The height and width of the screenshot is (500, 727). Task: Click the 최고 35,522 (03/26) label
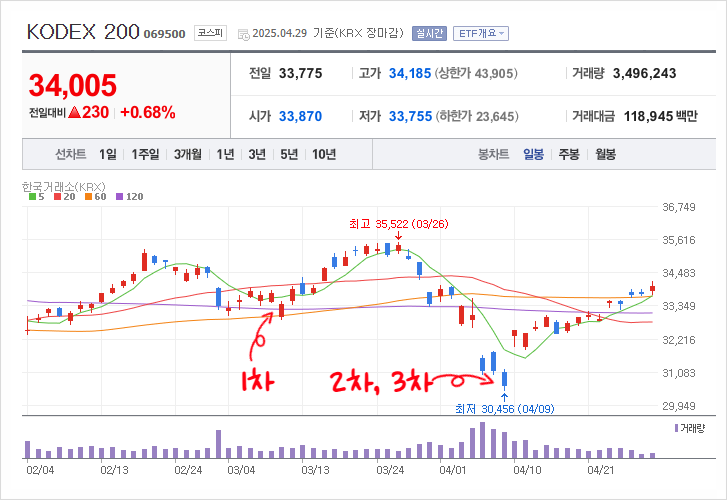399,224
